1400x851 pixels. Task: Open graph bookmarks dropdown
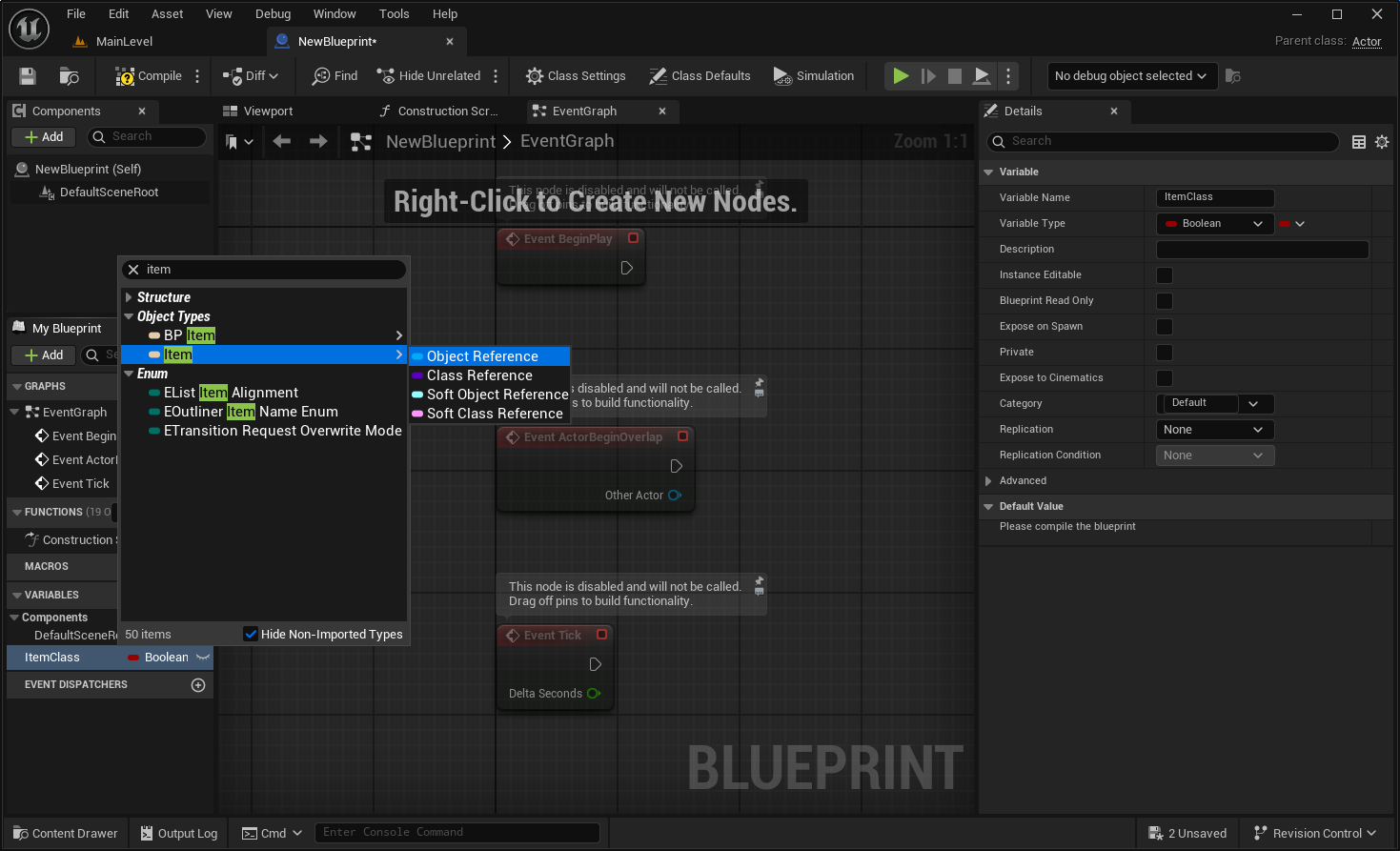(x=239, y=142)
